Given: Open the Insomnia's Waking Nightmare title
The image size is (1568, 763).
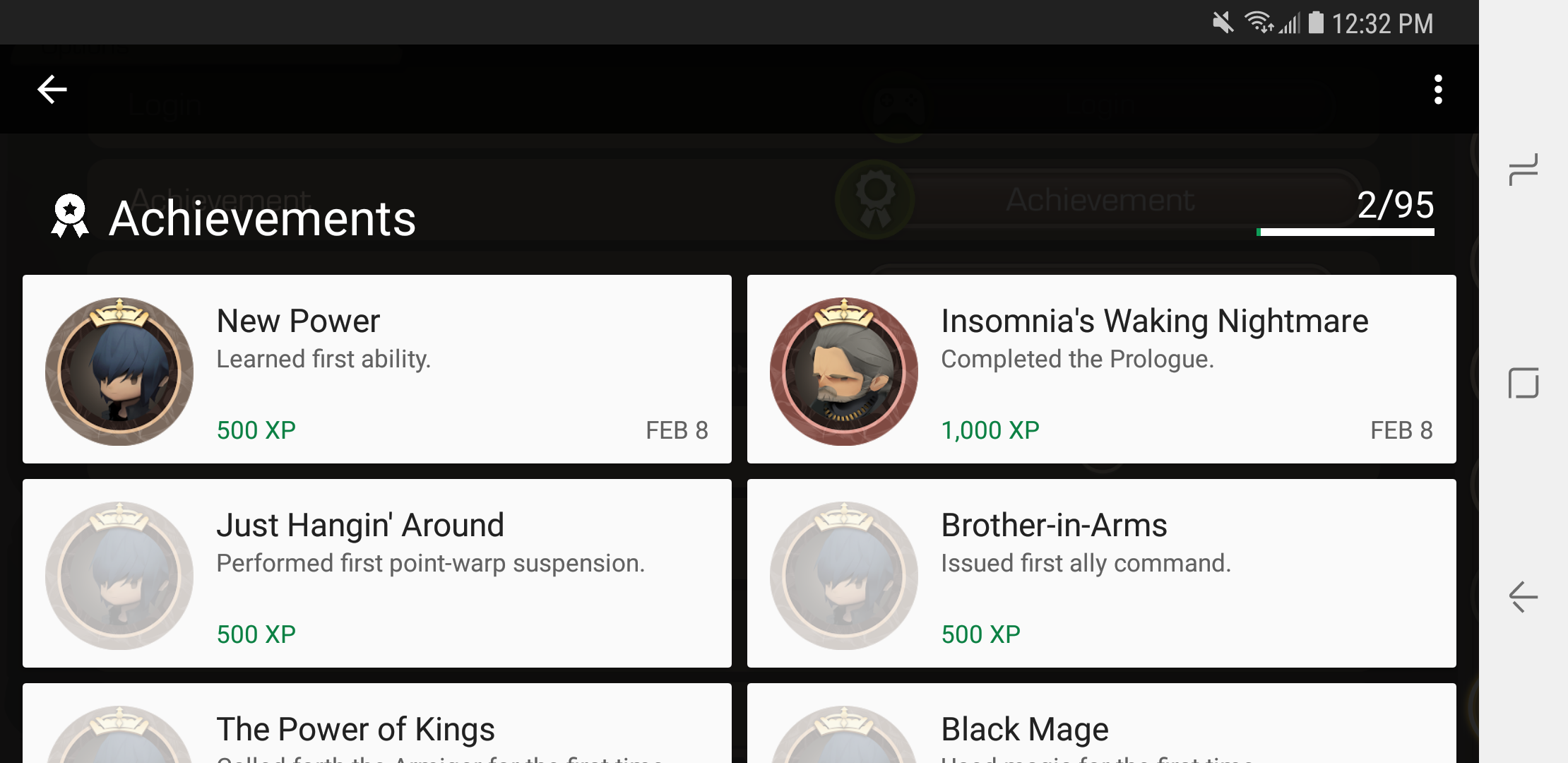Looking at the screenshot, I should click(1154, 321).
